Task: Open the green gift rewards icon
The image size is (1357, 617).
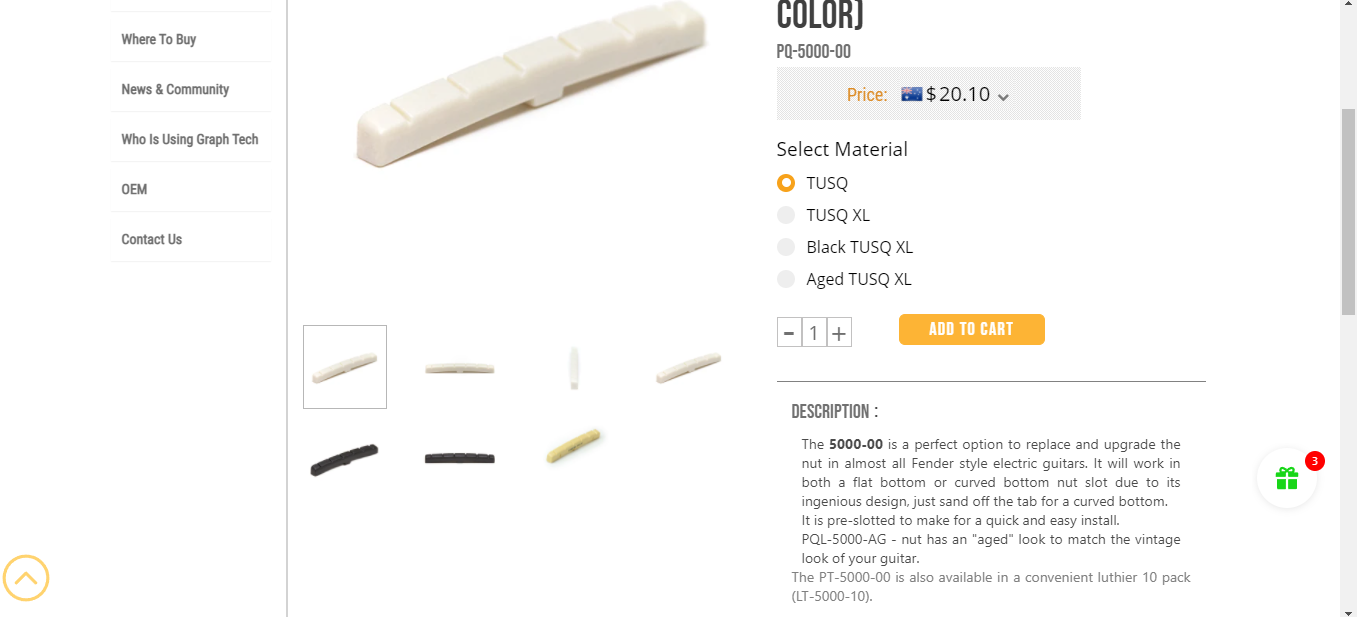Action: coord(1286,479)
